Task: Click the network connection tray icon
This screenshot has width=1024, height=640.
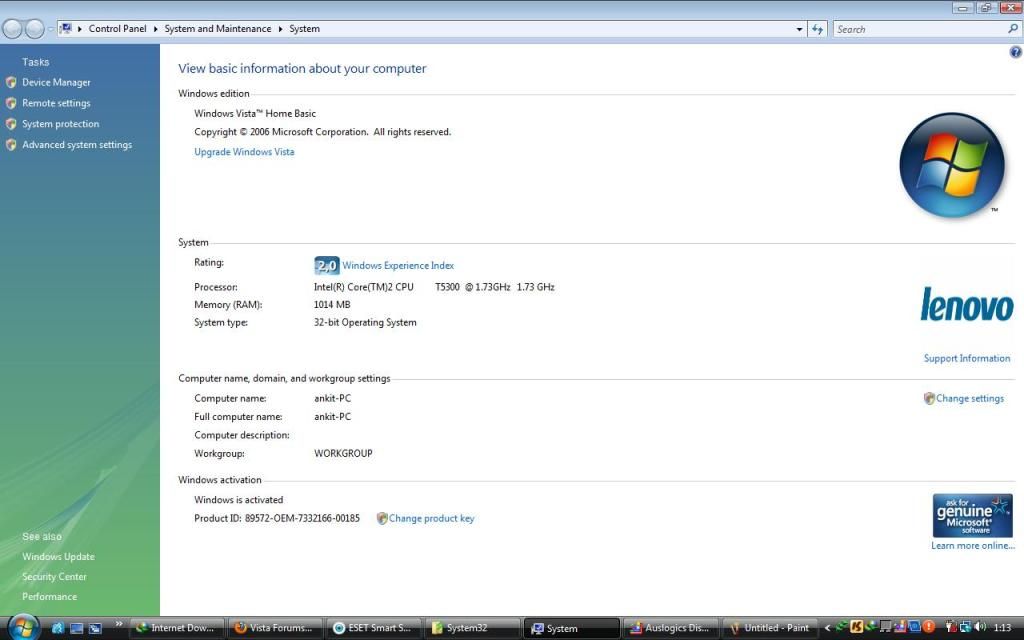Action: tap(965, 628)
